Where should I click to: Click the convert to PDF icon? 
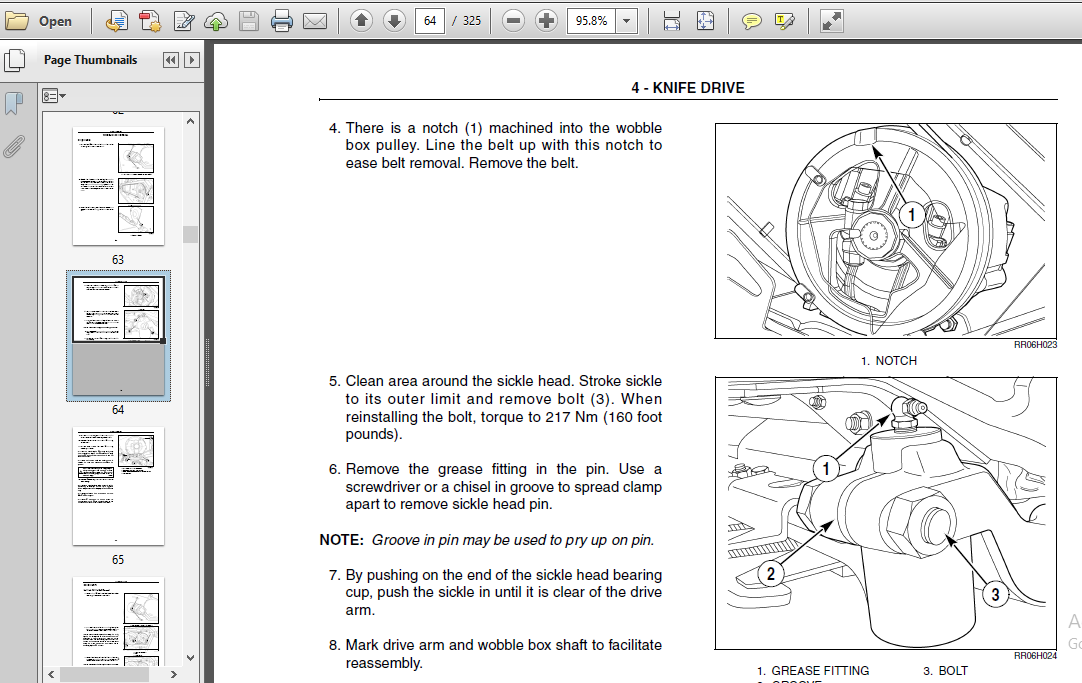click(150, 21)
